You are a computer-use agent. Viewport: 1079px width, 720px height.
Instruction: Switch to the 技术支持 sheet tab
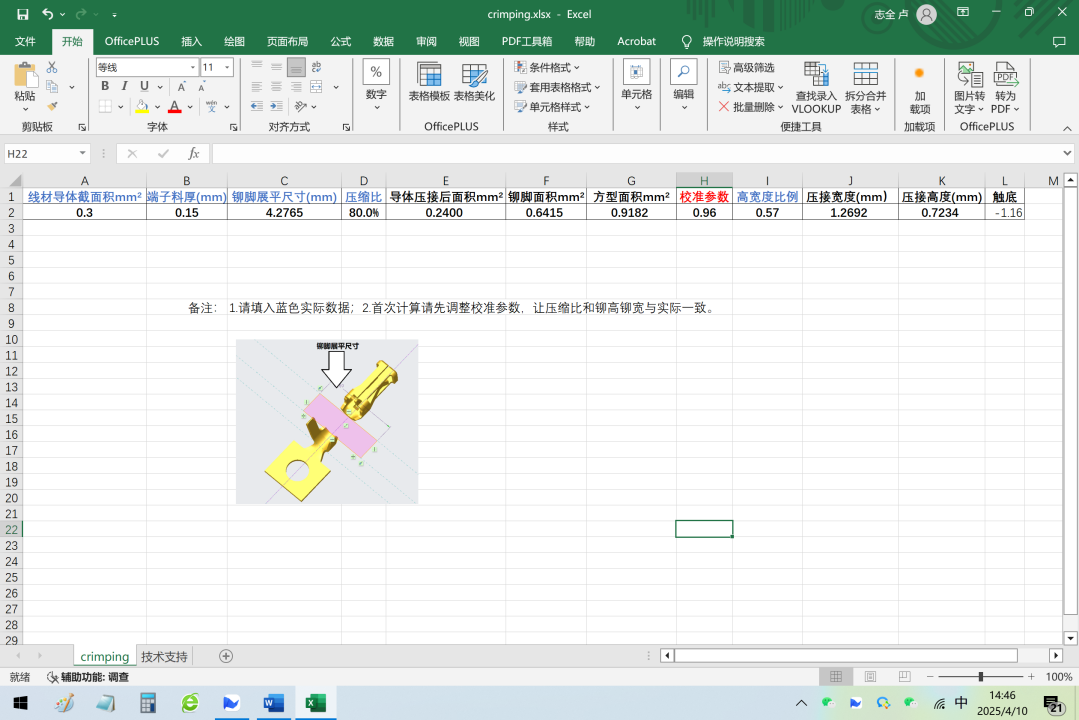click(164, 657)
